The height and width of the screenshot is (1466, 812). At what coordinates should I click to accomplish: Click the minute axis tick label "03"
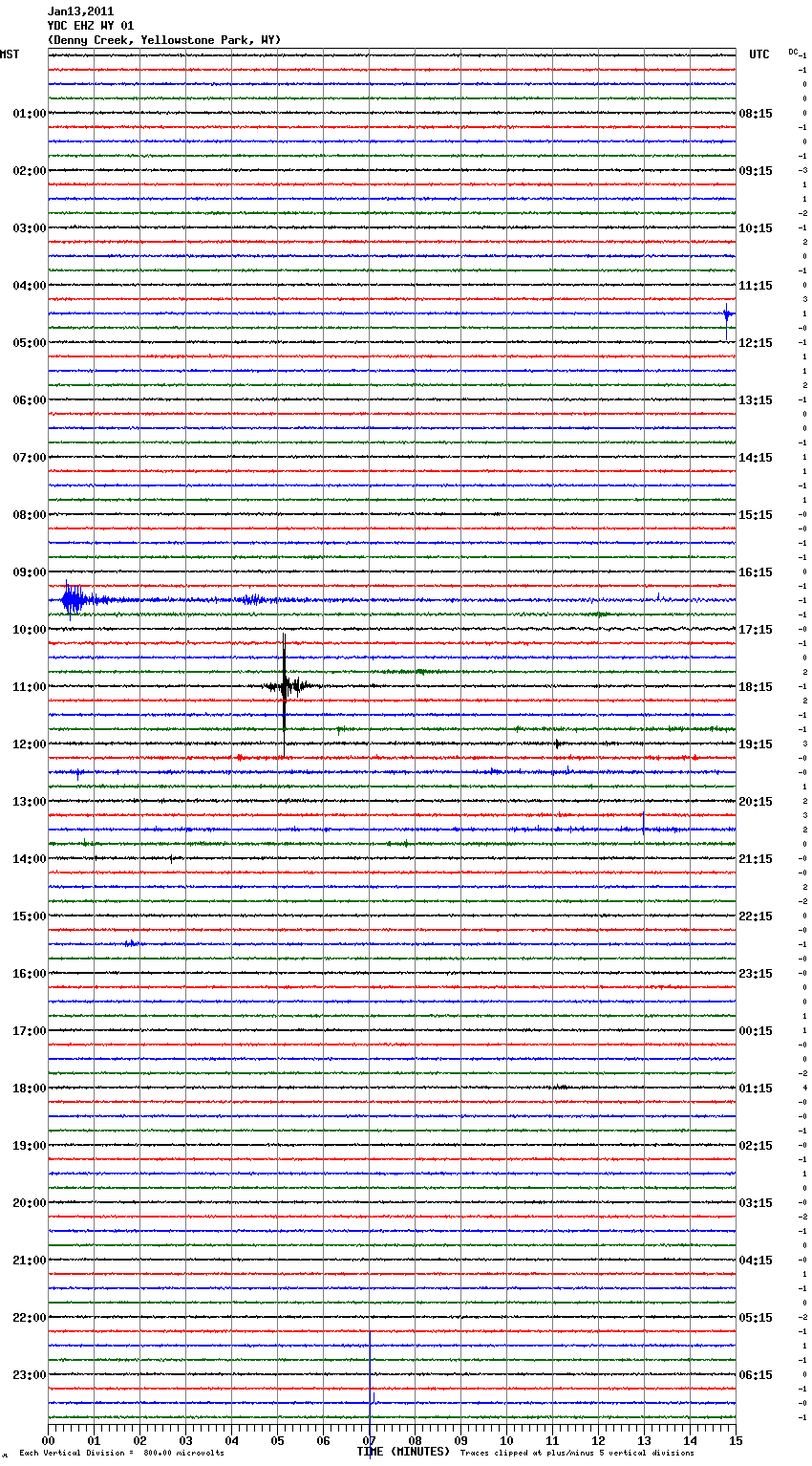point(185,1440)
